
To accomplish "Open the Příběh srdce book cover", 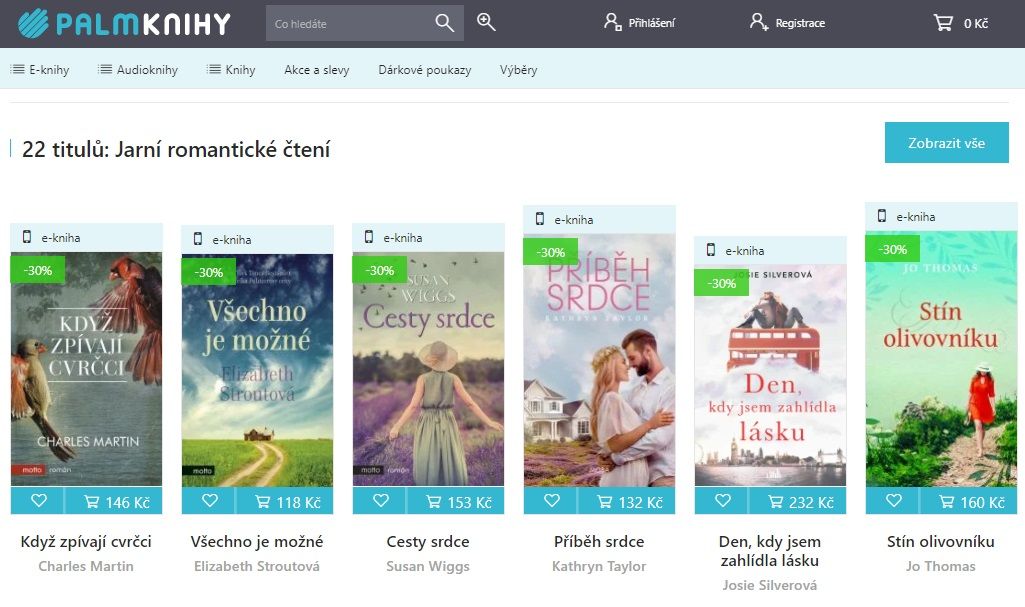I will 599,360.
